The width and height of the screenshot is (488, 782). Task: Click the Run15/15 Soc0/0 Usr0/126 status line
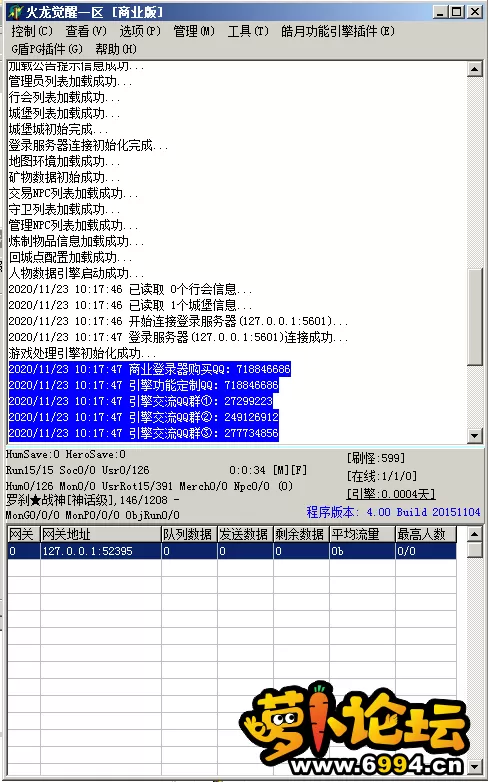pos(77,470)
